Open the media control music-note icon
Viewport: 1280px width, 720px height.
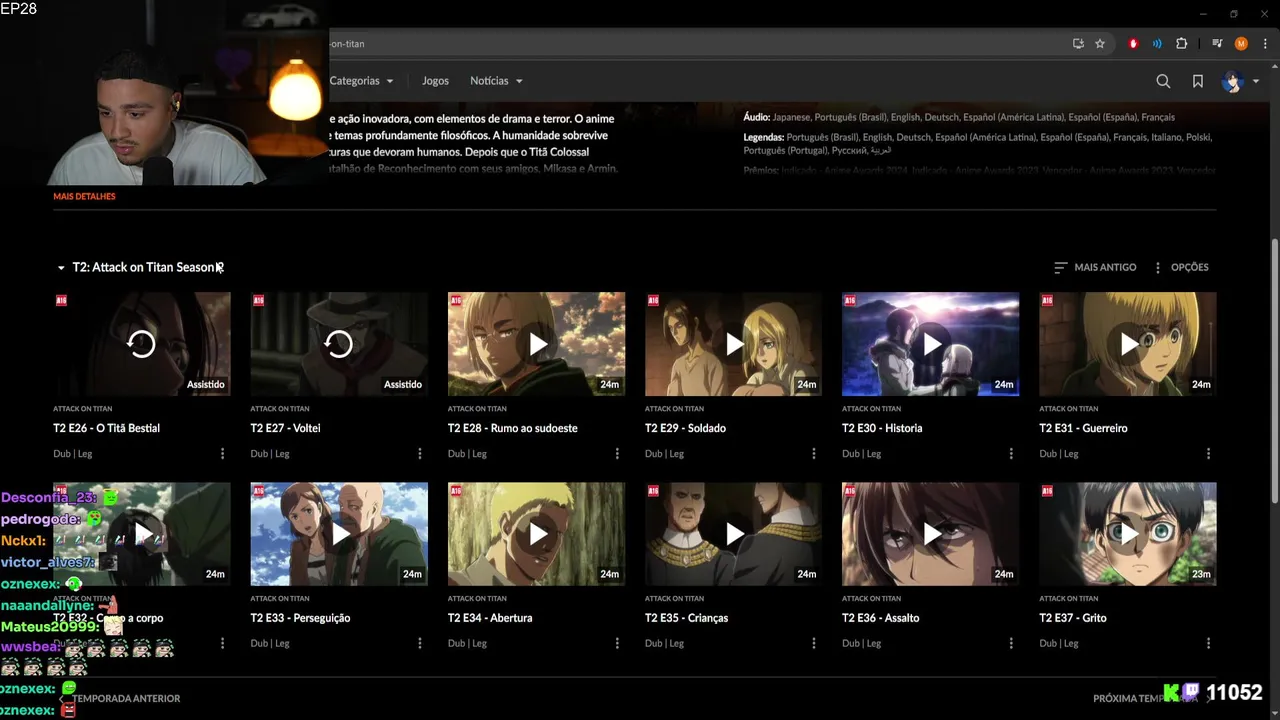tap(1217, 44)
